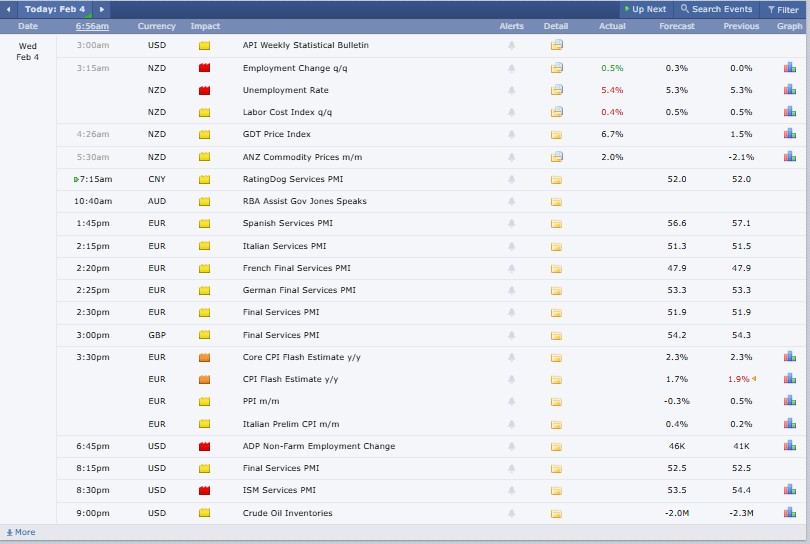Show graph for Crude Oil Inventories
810x544 pixels.
click(789, 513)
